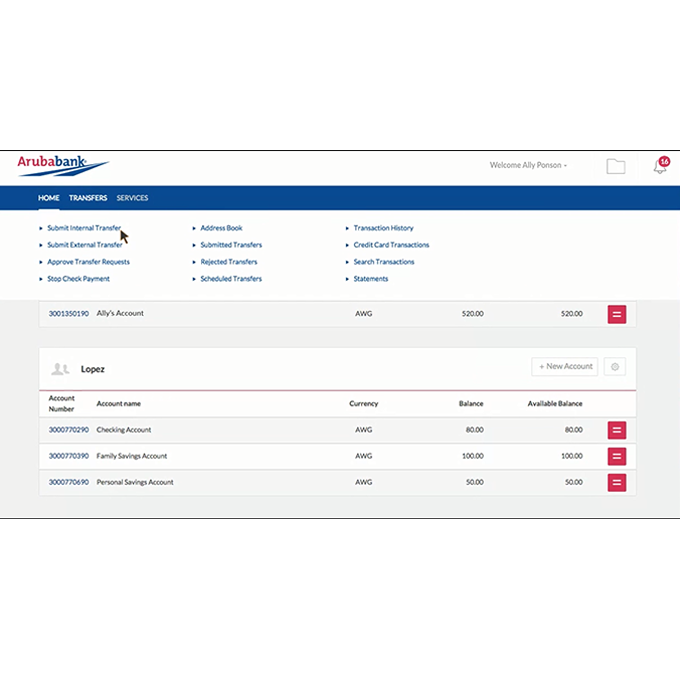Image resolution: width=680 pixels, height=680 pixels.
Task: Open Transaction History link
Action: click(383, 228)
